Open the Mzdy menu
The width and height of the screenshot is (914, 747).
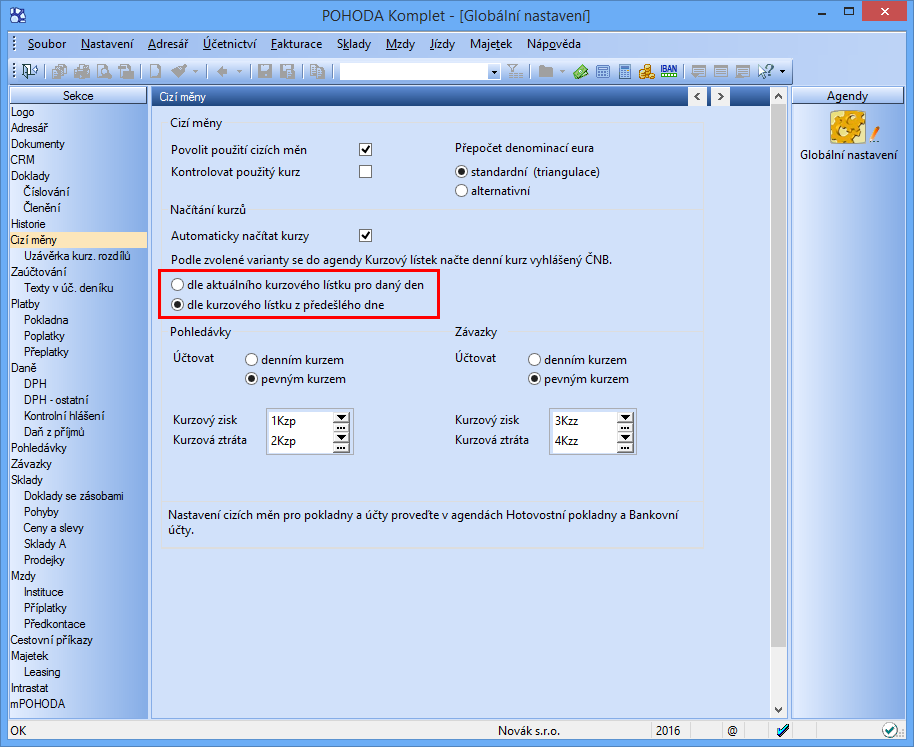pos(400,44)
